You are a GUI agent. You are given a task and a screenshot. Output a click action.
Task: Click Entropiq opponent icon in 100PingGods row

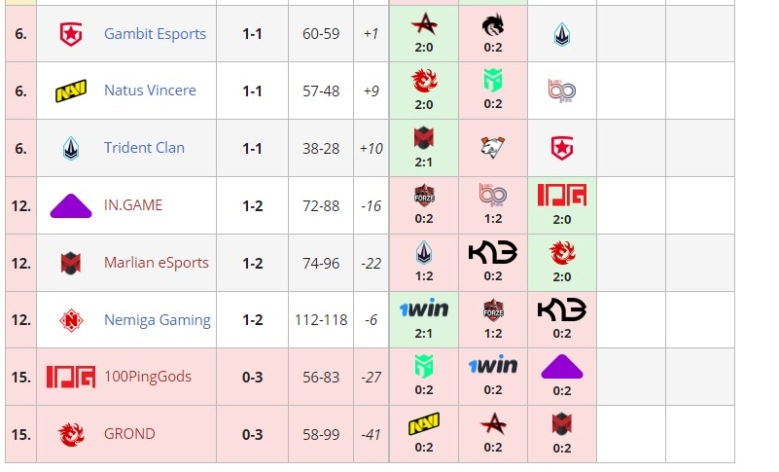pos(424,367)
